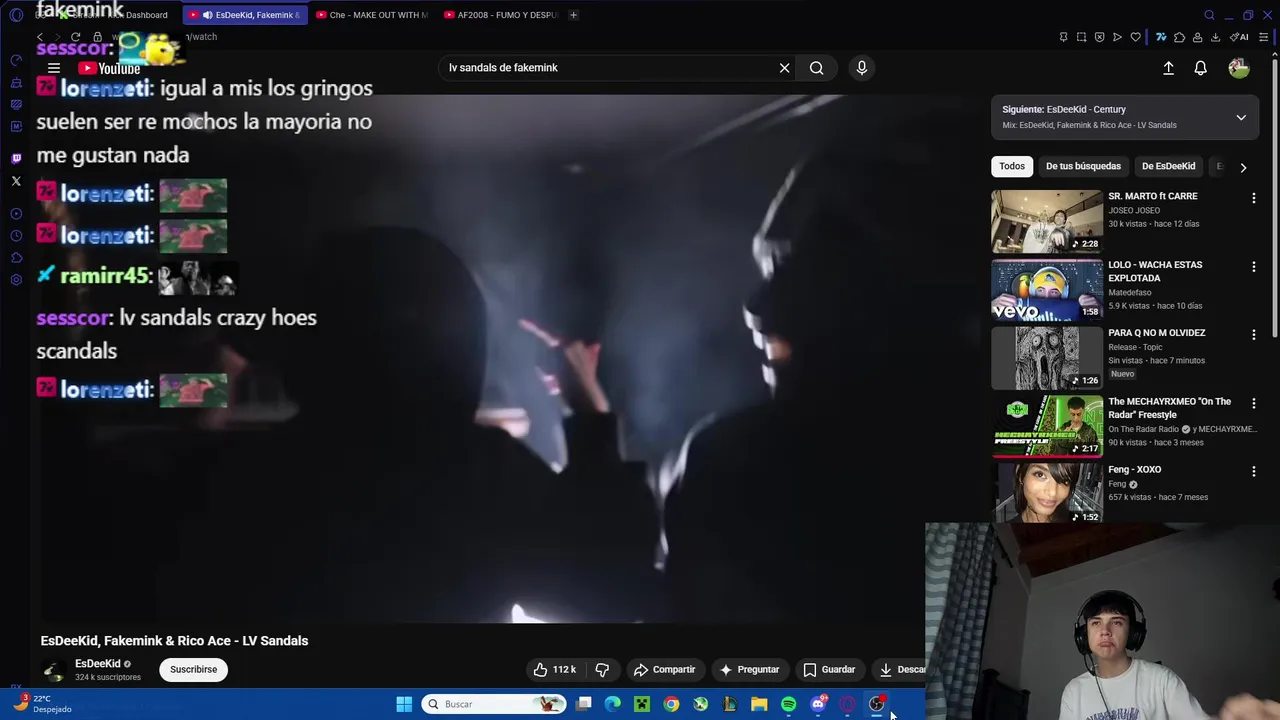Open the Windows Start menu
Viewport: 1280px width, 720px height.
[x=404, y=704]
